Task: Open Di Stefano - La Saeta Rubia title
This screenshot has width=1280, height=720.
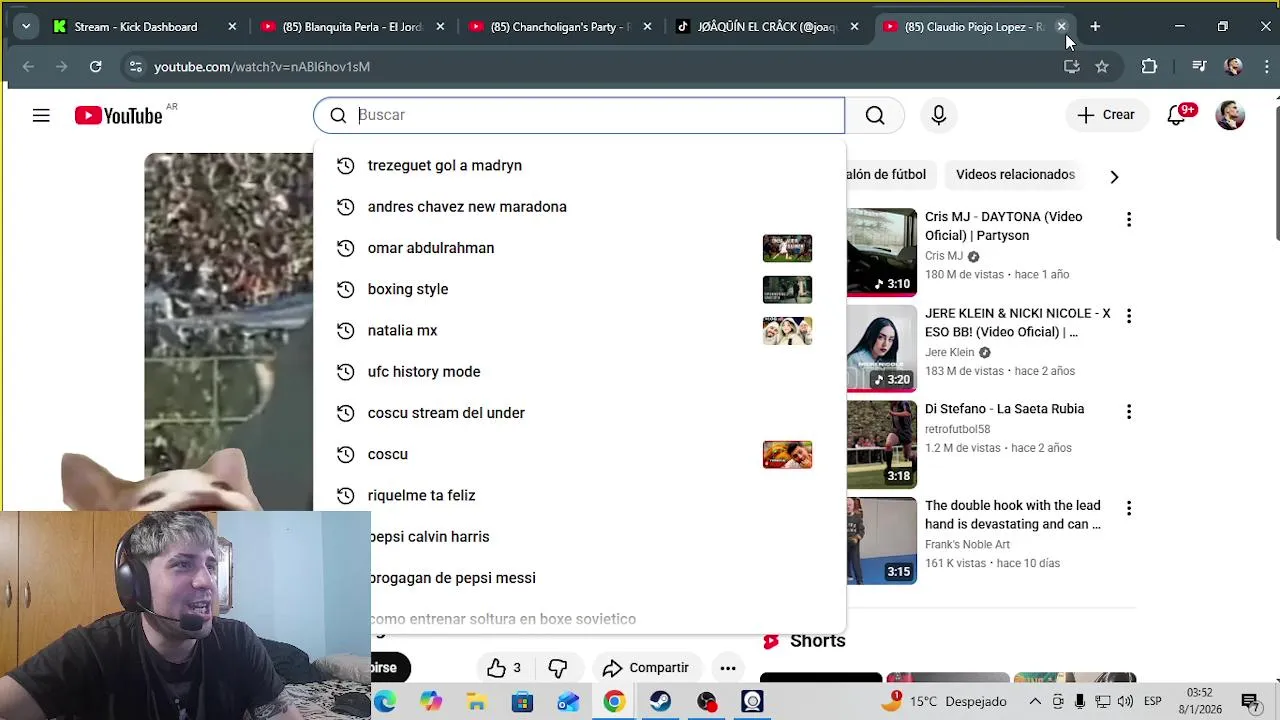Action: (1004, 409)
